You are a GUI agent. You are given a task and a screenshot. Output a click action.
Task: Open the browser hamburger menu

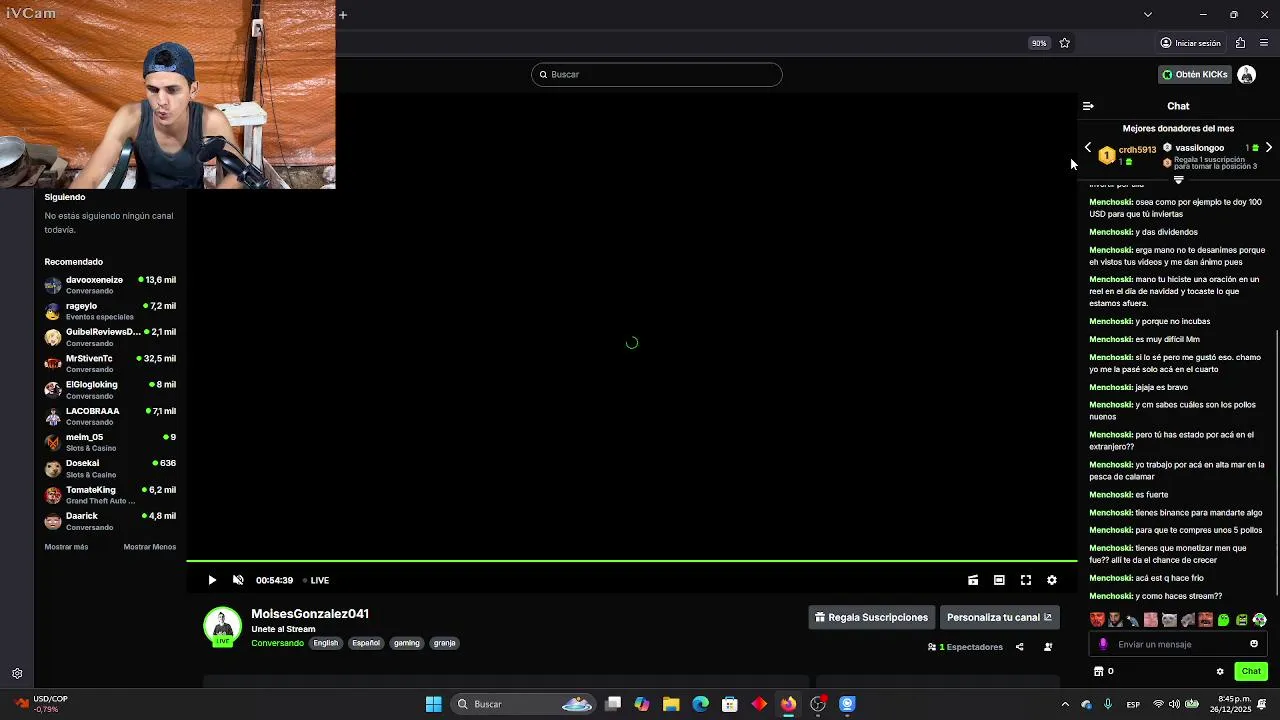pyautogui.click(x=1264, y=43)
